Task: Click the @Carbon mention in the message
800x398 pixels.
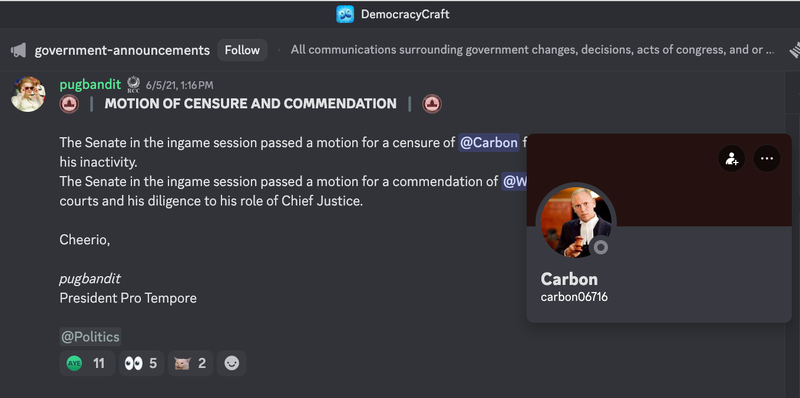Action: 489,142
